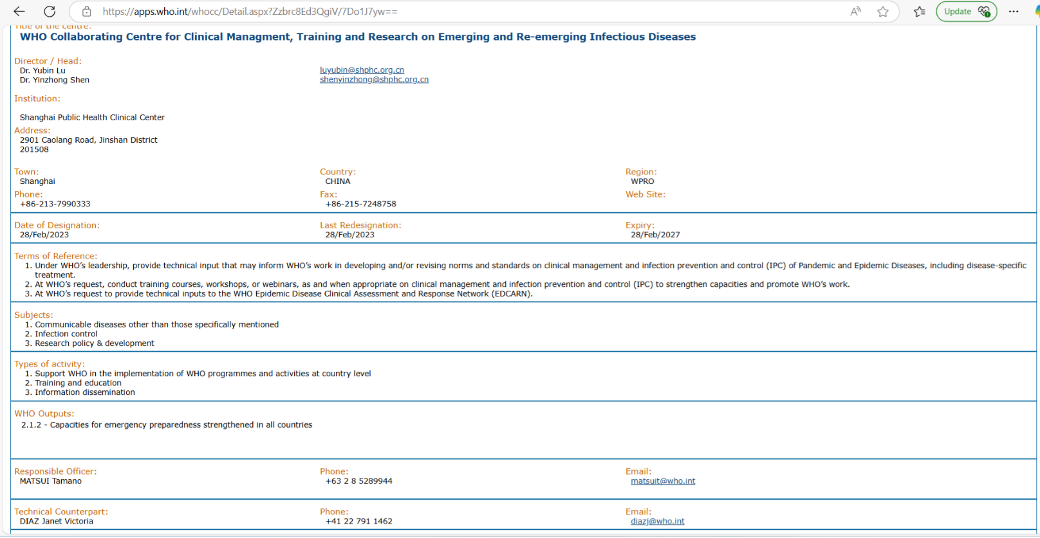Click activity Support WHO in implementation
This screenshot has height=538, width=1040.
pos(203,373)
